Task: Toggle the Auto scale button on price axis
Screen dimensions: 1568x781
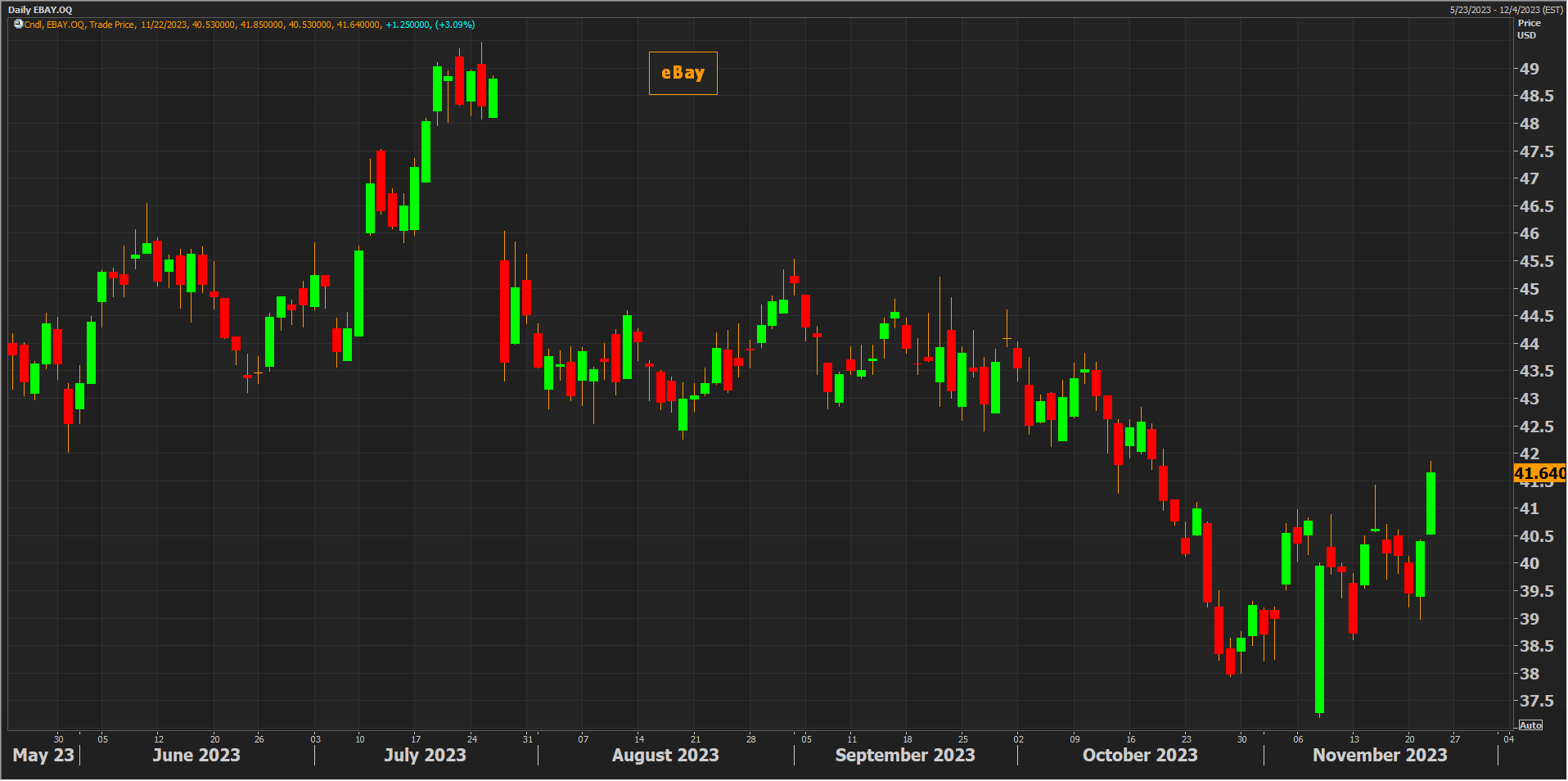Action: point(1530,725)
